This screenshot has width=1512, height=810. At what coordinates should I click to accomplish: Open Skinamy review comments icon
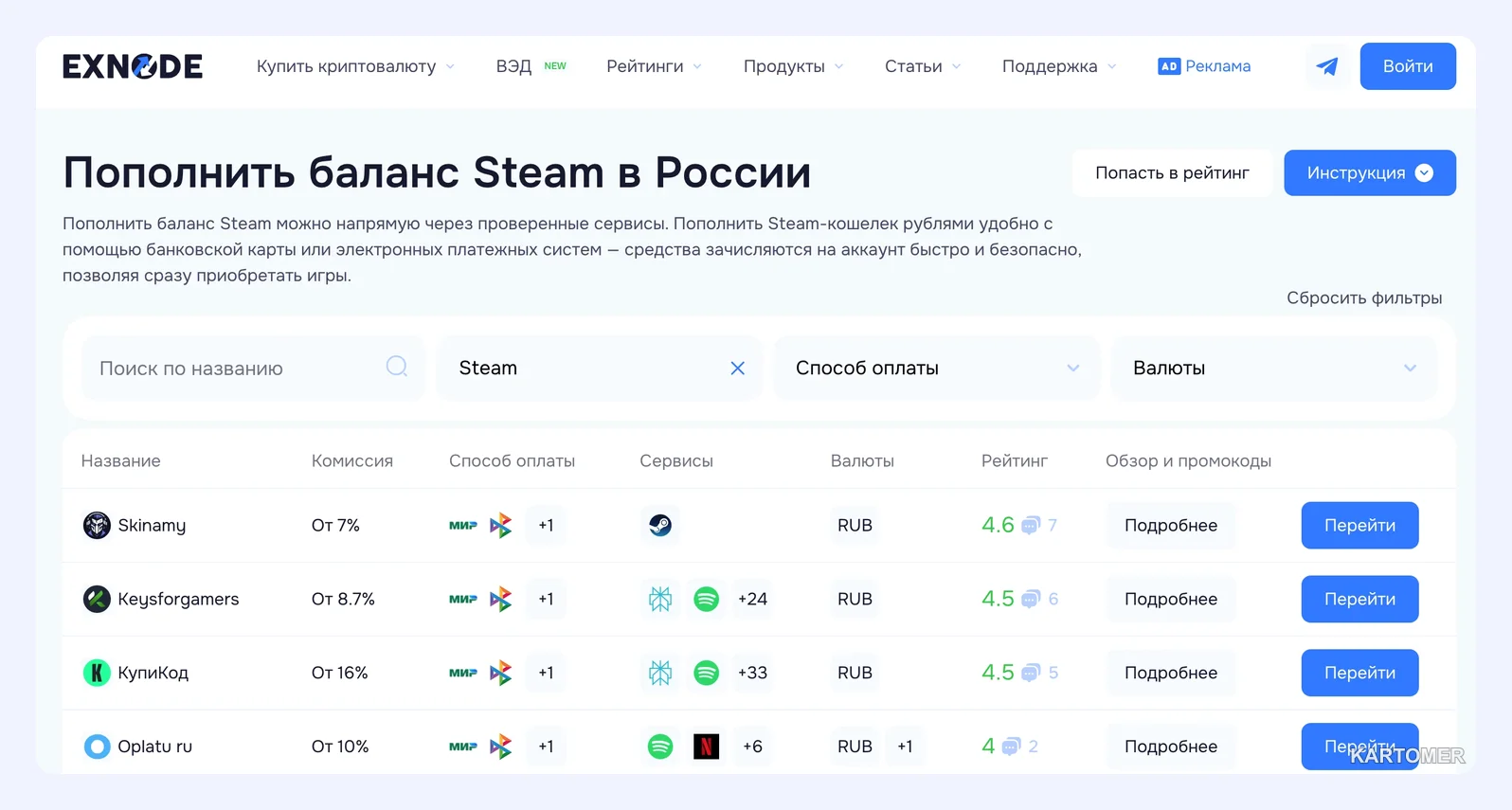[x=1031, y=525]
